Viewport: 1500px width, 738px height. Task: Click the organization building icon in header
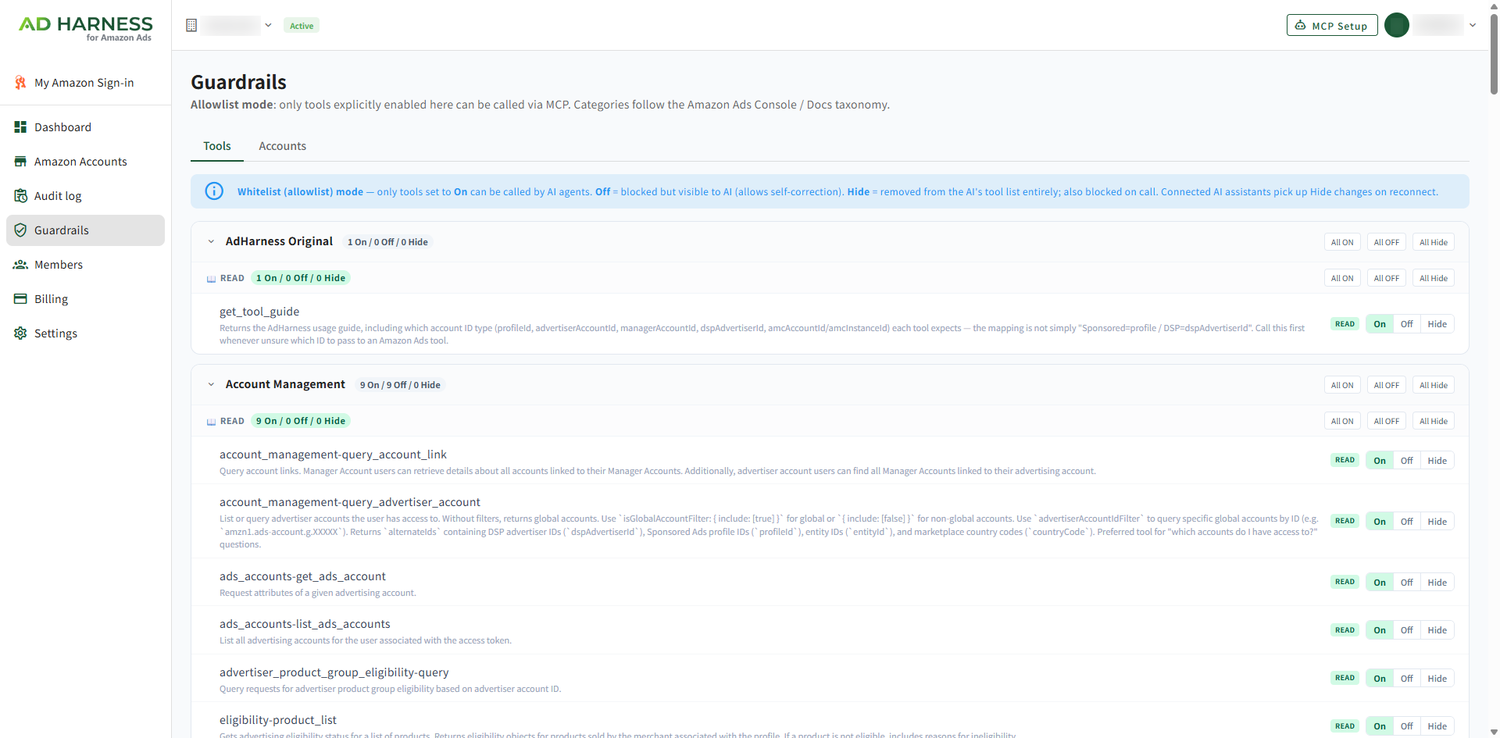[192, 25]
